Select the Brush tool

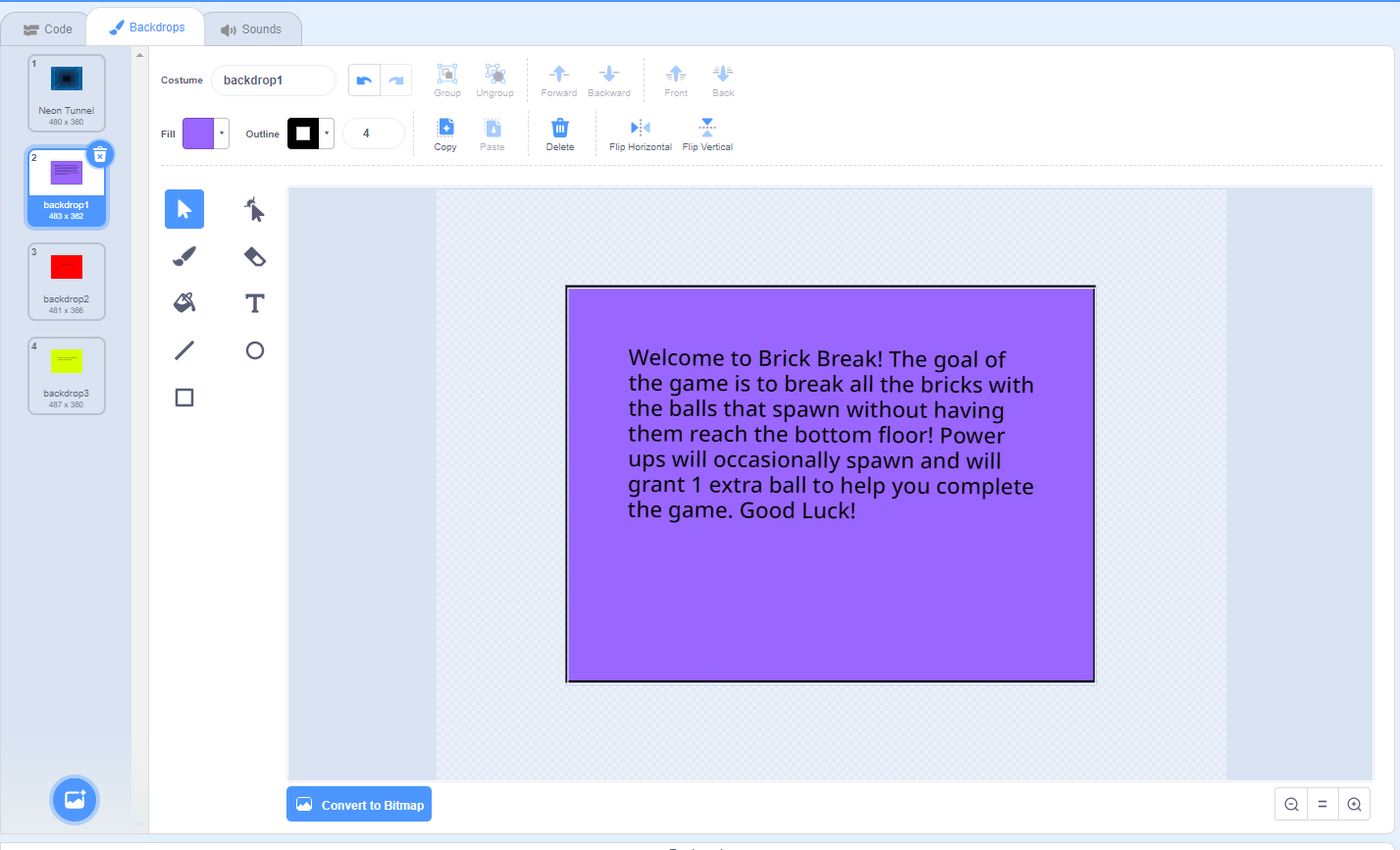point(183,256)
